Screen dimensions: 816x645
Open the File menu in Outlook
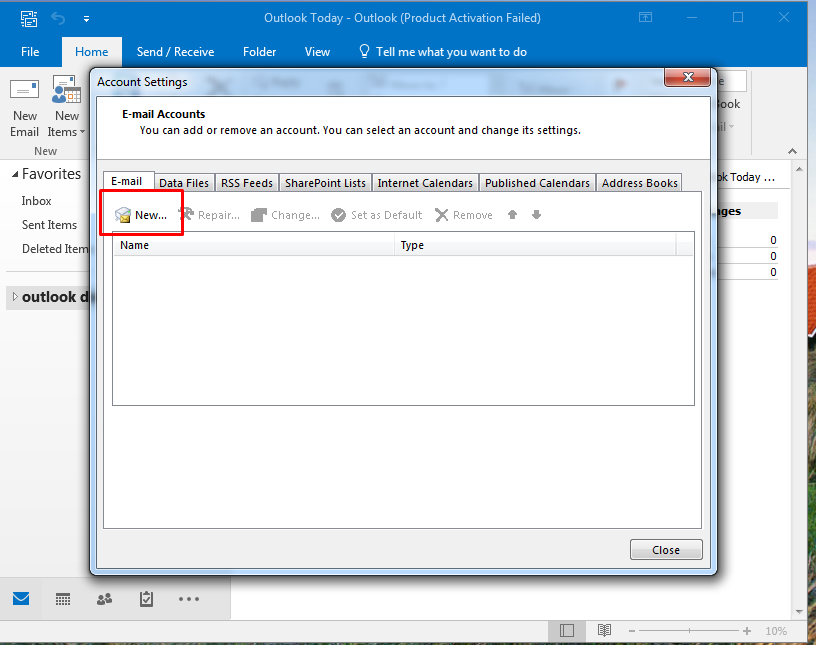tap(30, 52)
